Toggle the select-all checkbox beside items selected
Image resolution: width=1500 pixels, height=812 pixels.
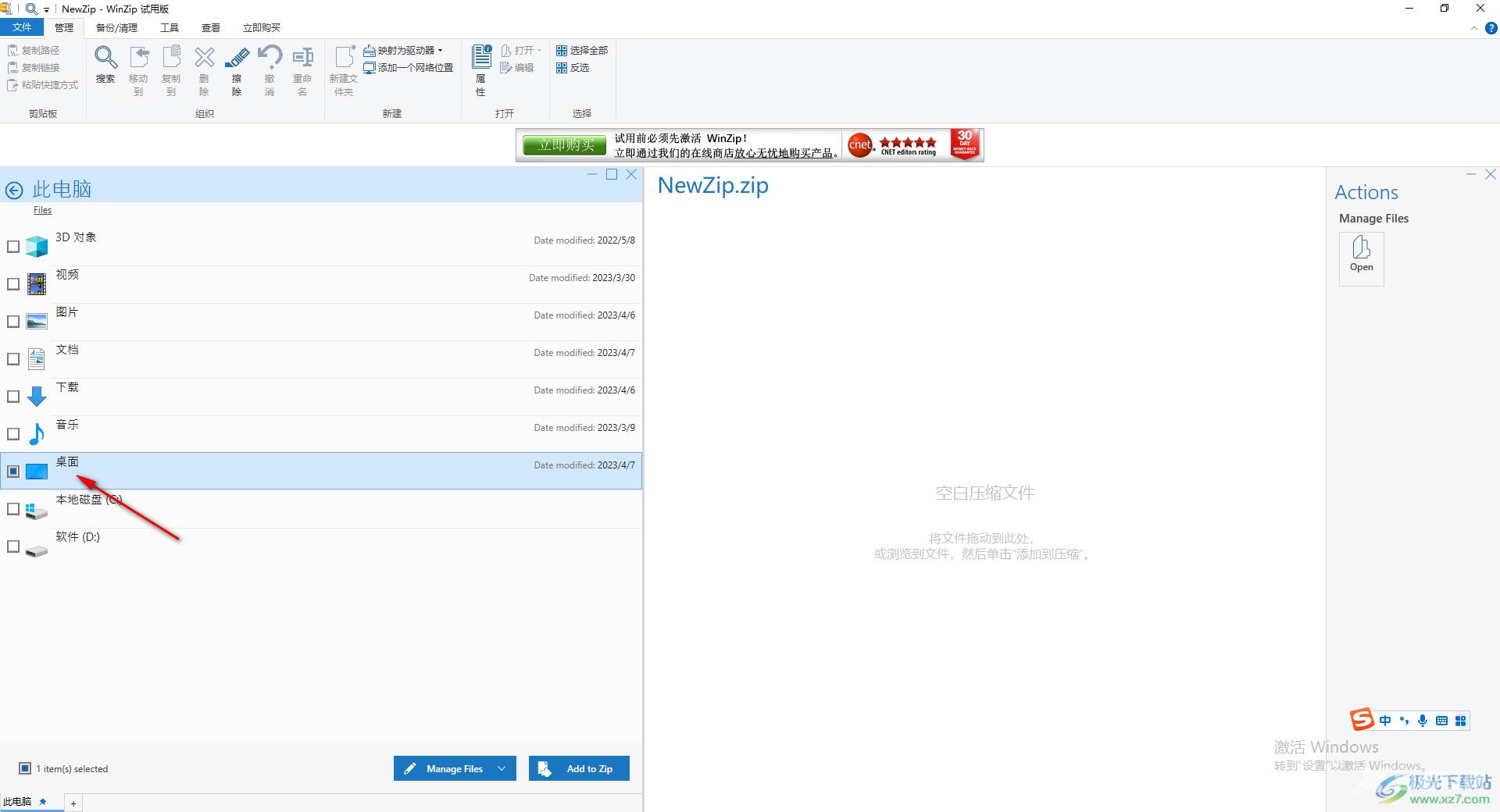point(25,768)
